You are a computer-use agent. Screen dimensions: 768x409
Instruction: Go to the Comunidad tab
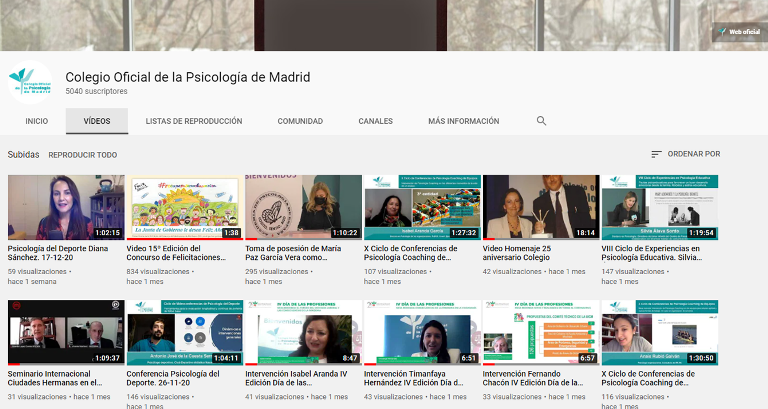coord(300,121)
